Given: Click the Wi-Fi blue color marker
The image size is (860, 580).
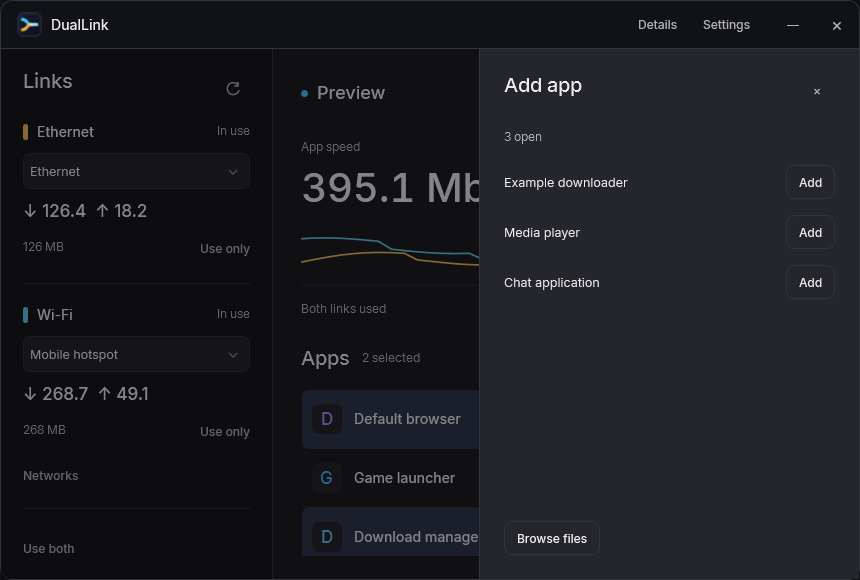Looking at the screenshot, I should pos(25,315).
